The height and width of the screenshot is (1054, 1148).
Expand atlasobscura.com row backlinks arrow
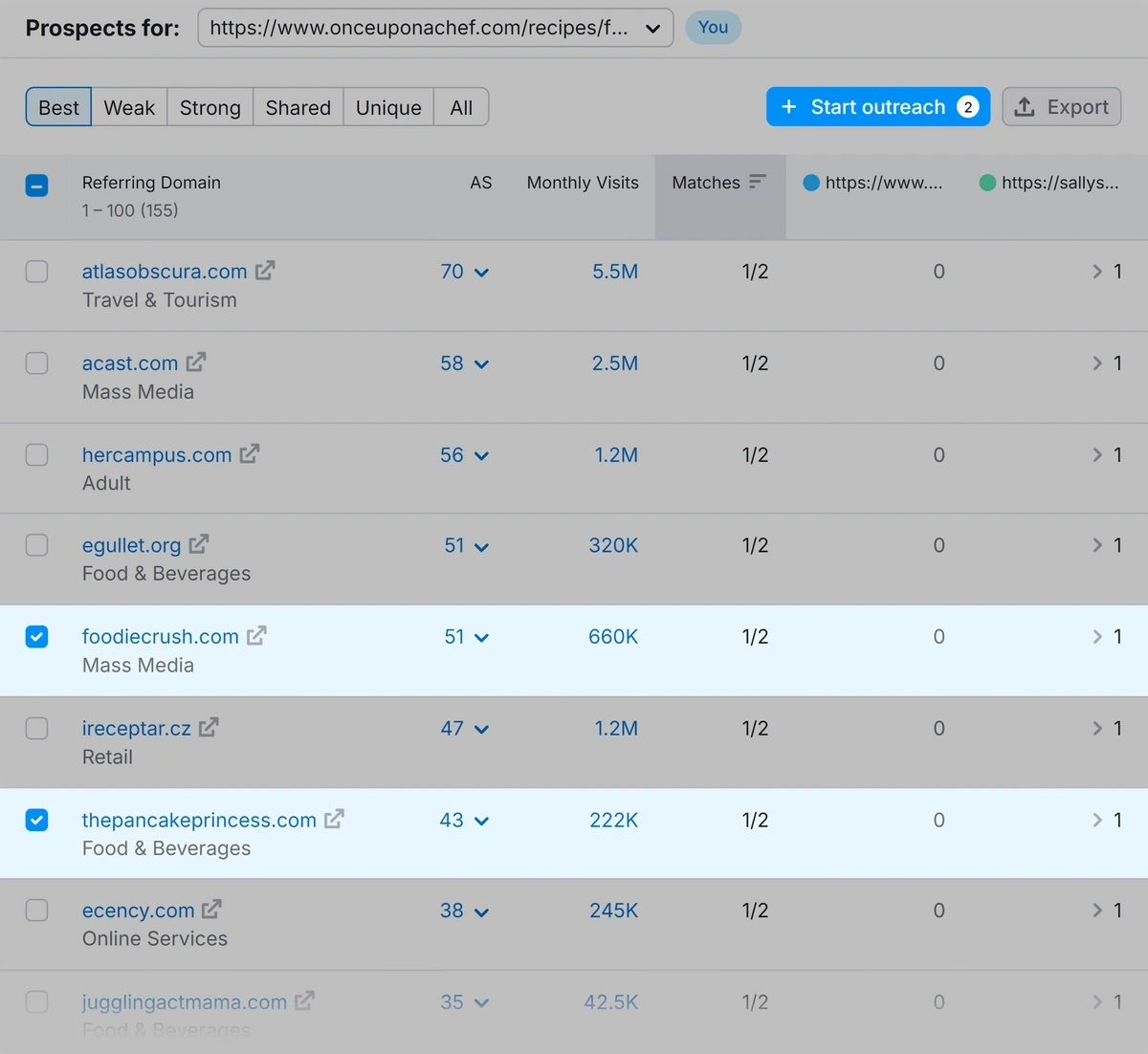(x=1097, y=272)
